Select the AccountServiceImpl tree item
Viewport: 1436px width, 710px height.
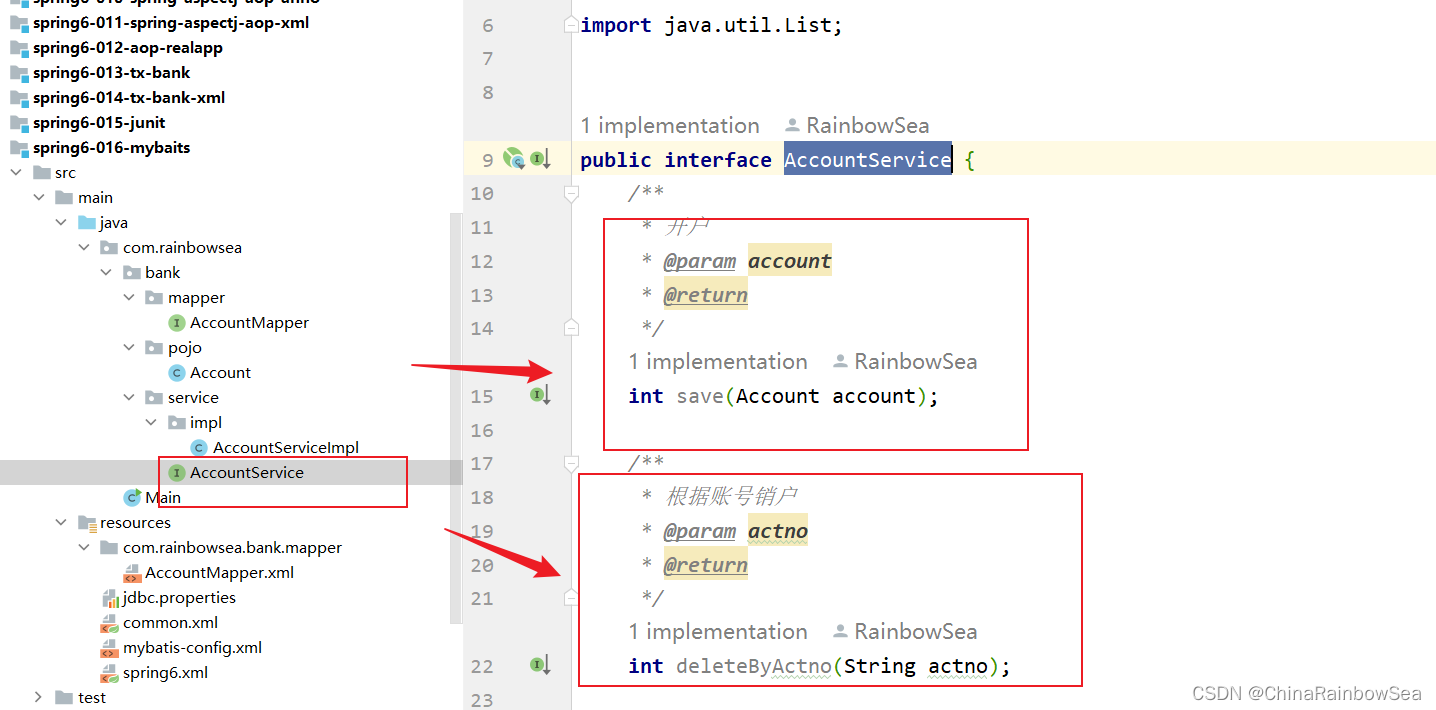pyautogui.click(x=231, y=448)
